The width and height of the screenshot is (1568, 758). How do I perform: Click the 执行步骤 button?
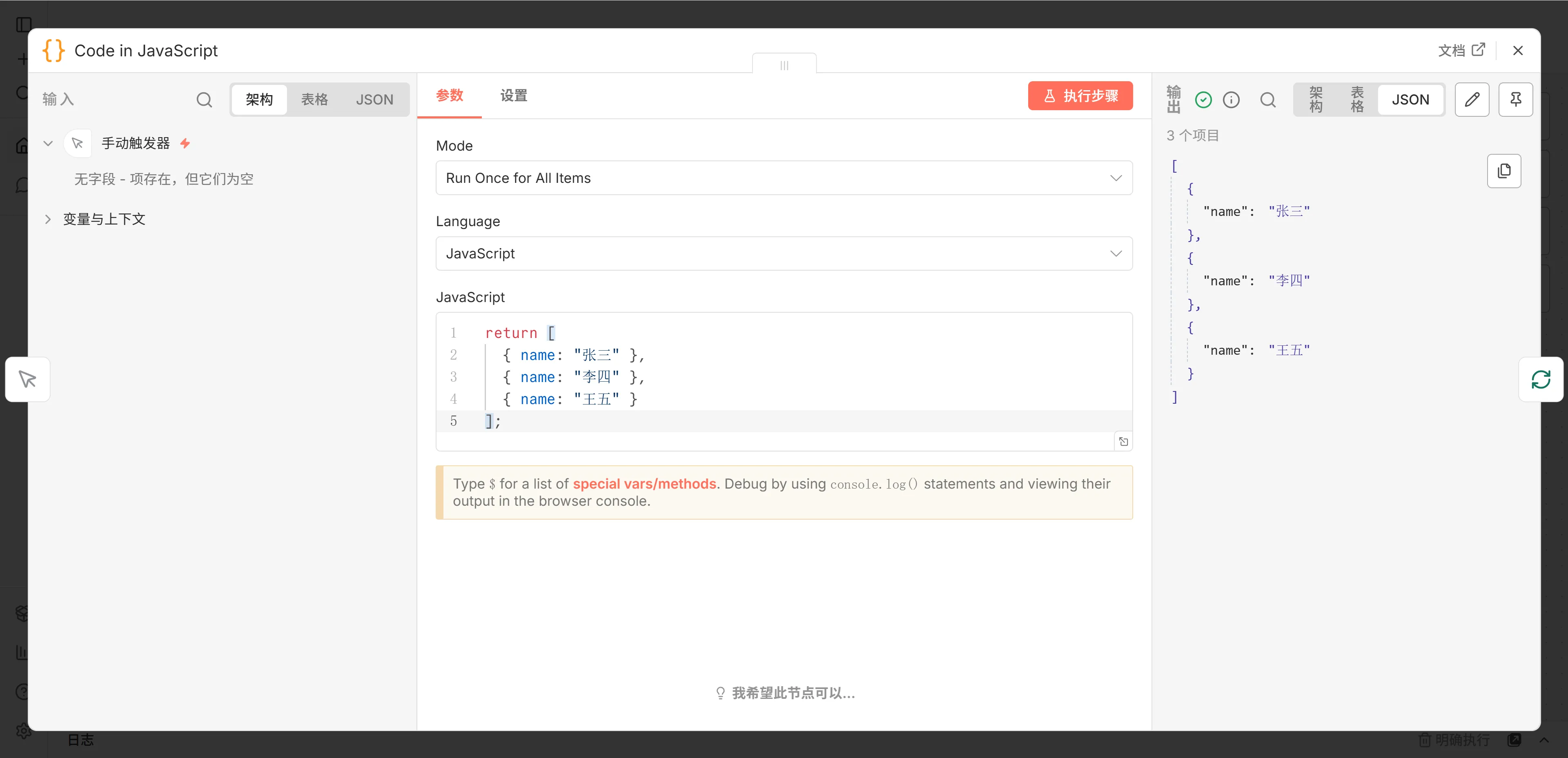[1080, 96]
